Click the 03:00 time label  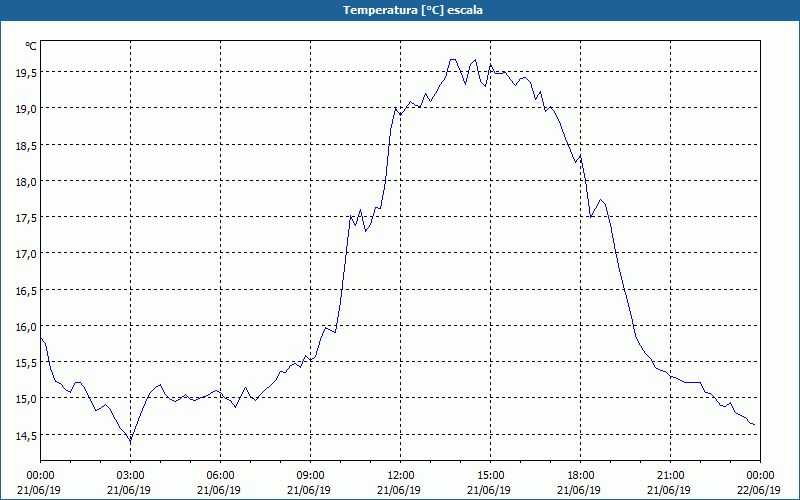click(131, 476)
